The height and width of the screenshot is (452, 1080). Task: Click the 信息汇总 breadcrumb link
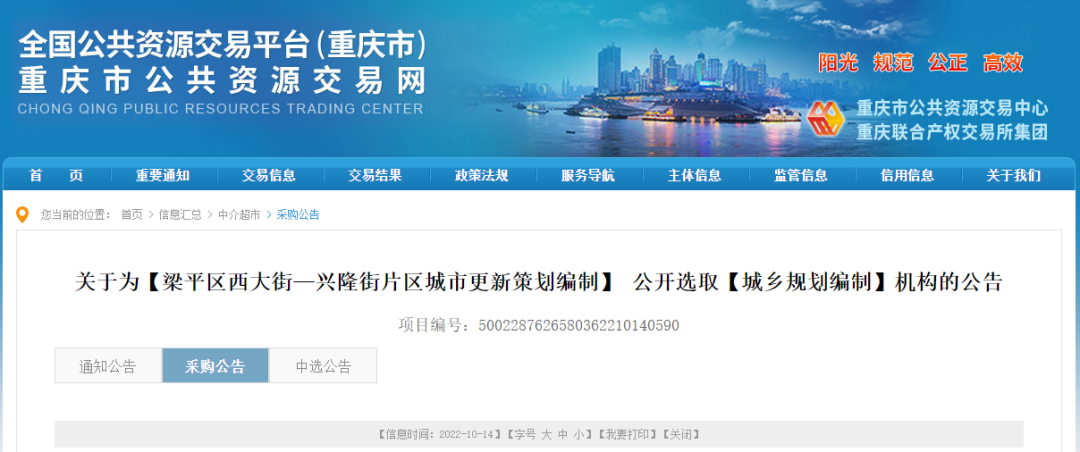(180, 215)
